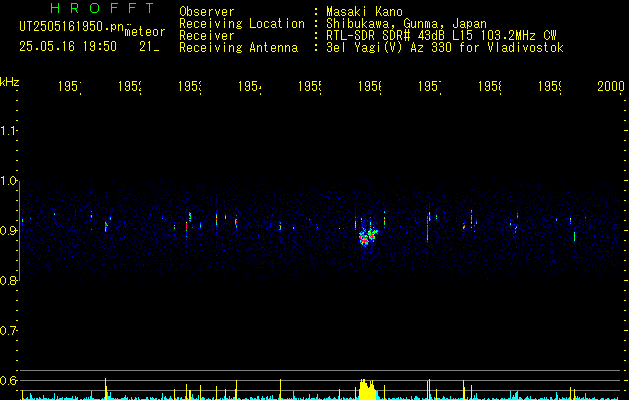The image size is (629, 400).
Task: Click the 'Receiving Antenna' field label
Action: tap(238, 48)
